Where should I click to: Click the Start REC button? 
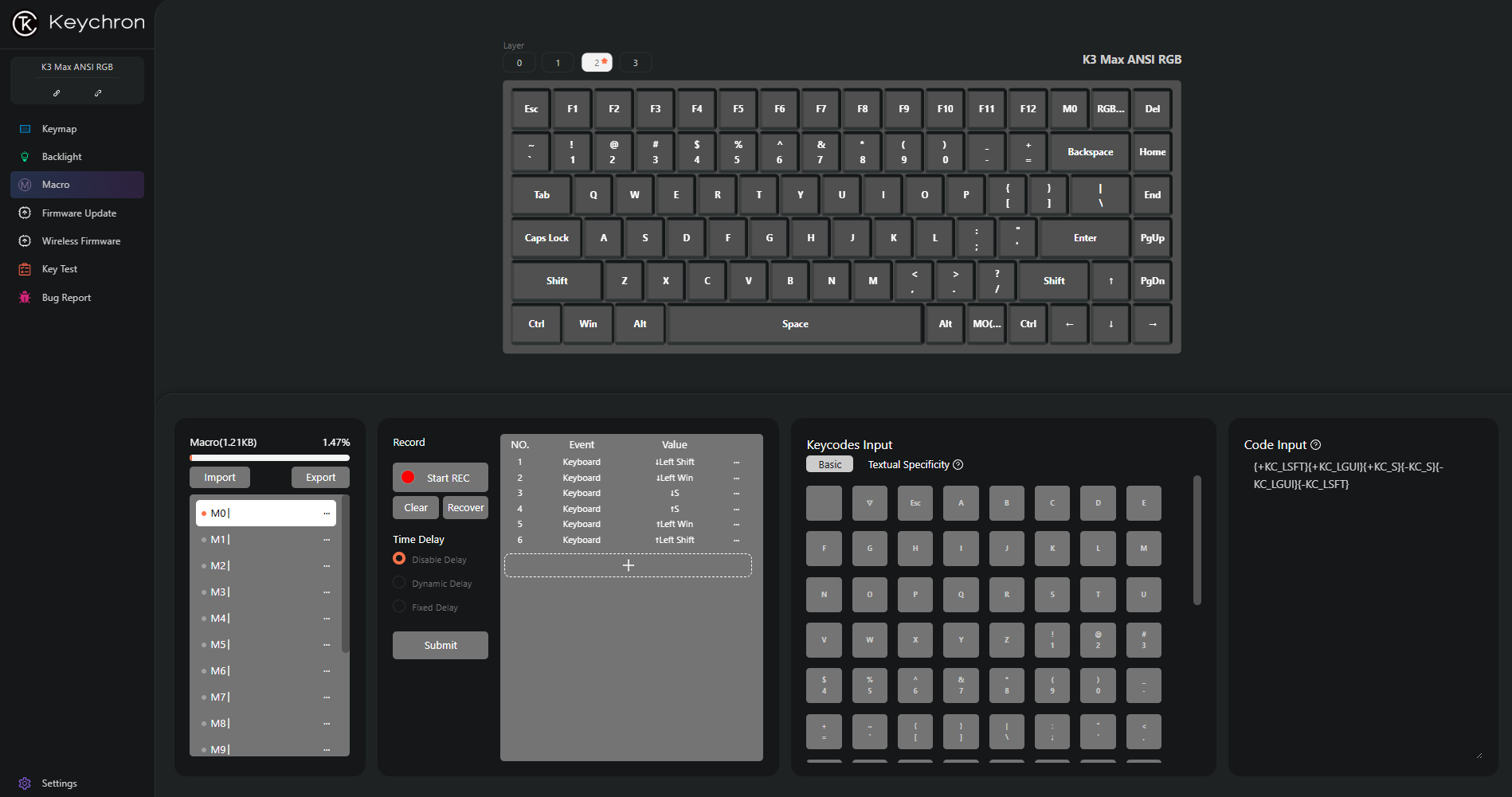[440, 478]
